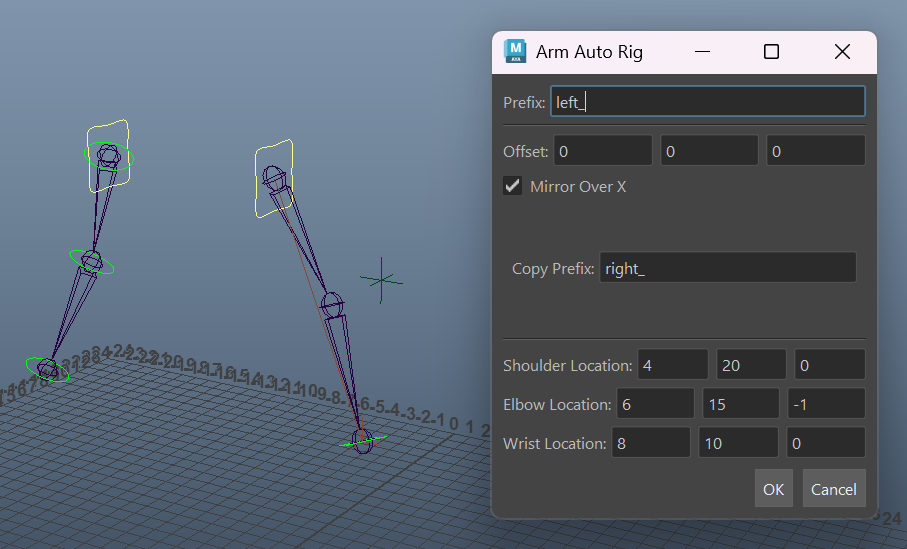Maximize the Arm Auto Rig window
Image resolution: width=907 pixels, height=549 pixels.
[x=771, y=51]
